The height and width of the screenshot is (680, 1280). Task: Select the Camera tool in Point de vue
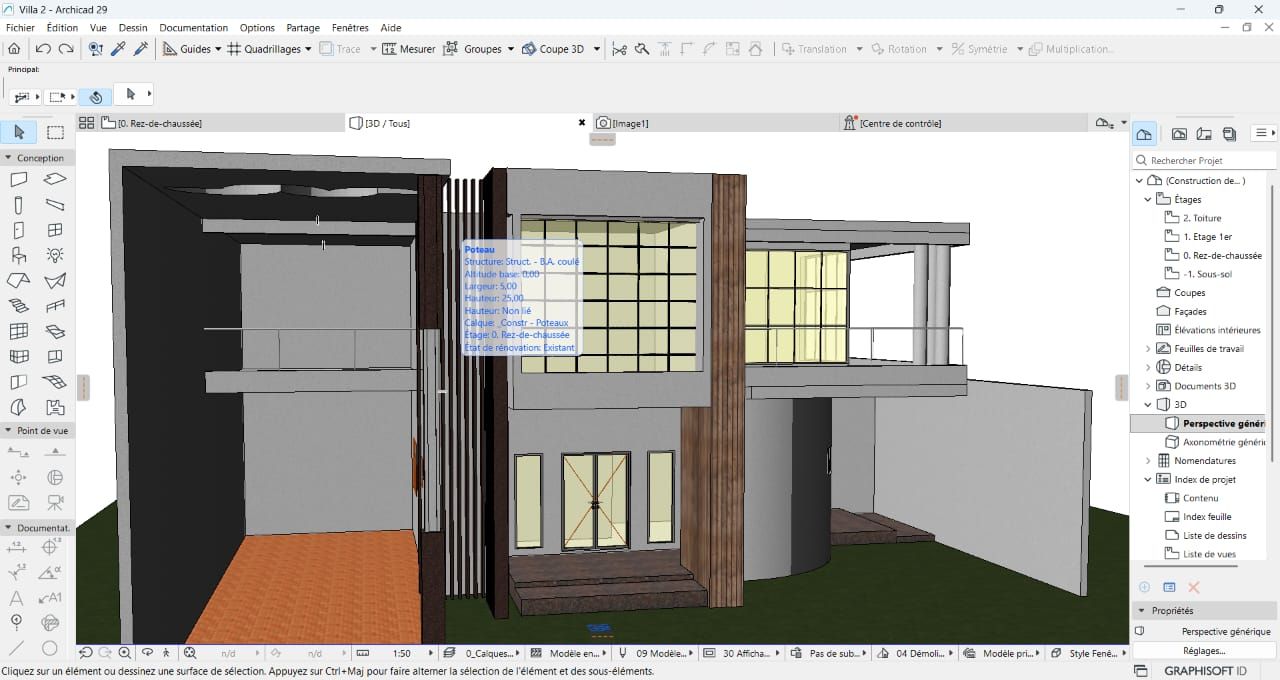click(56, 502)
